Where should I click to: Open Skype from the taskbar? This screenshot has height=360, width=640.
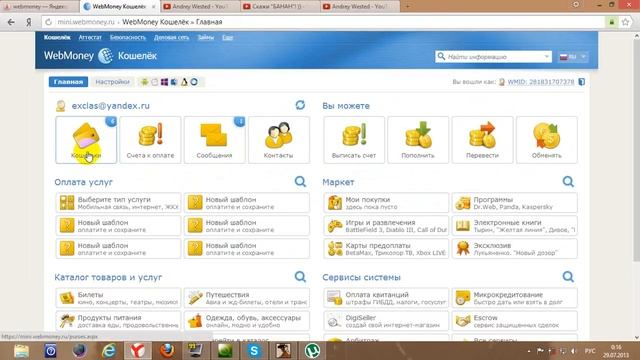(254, 351)
